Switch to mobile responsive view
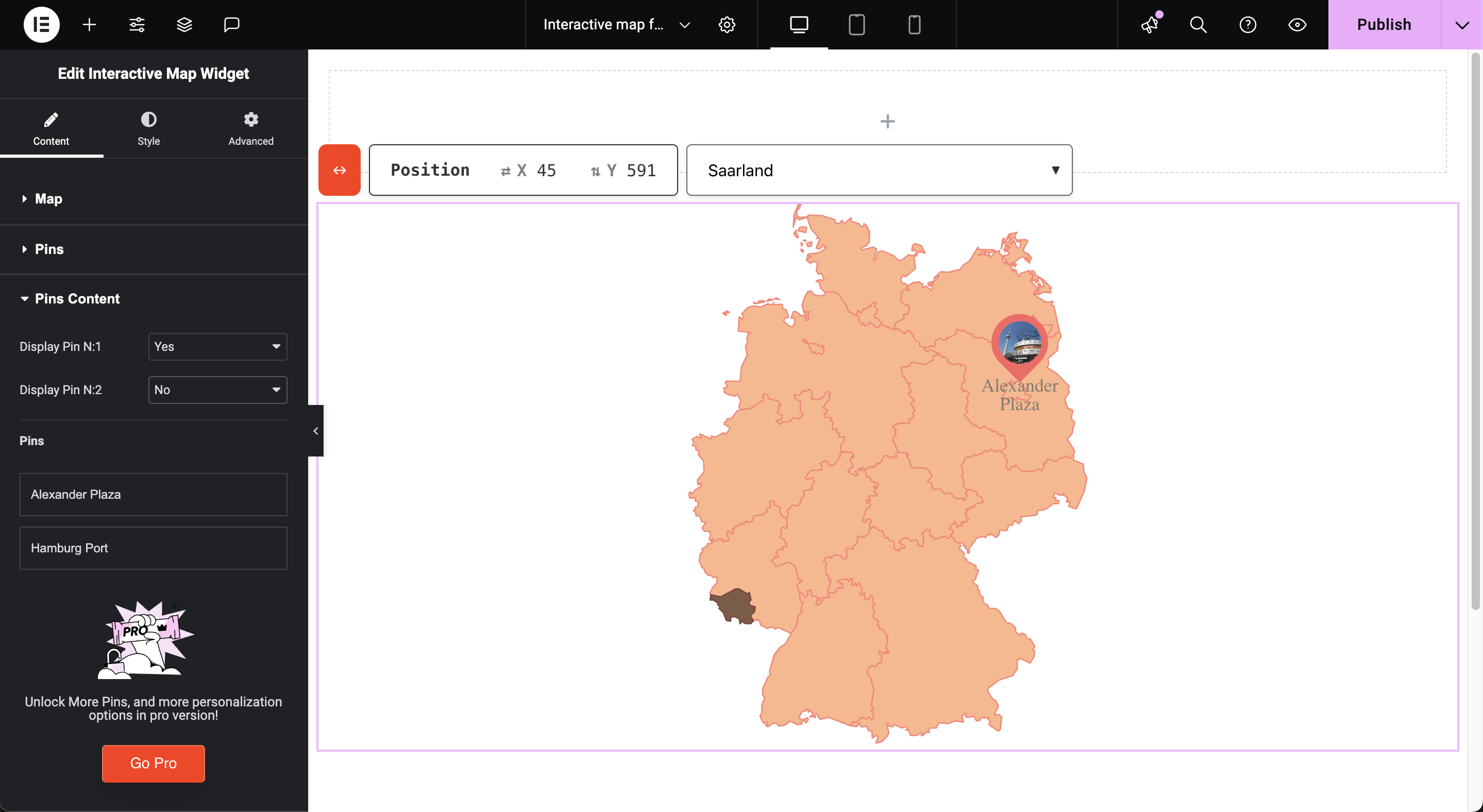 tap(914, 25)
